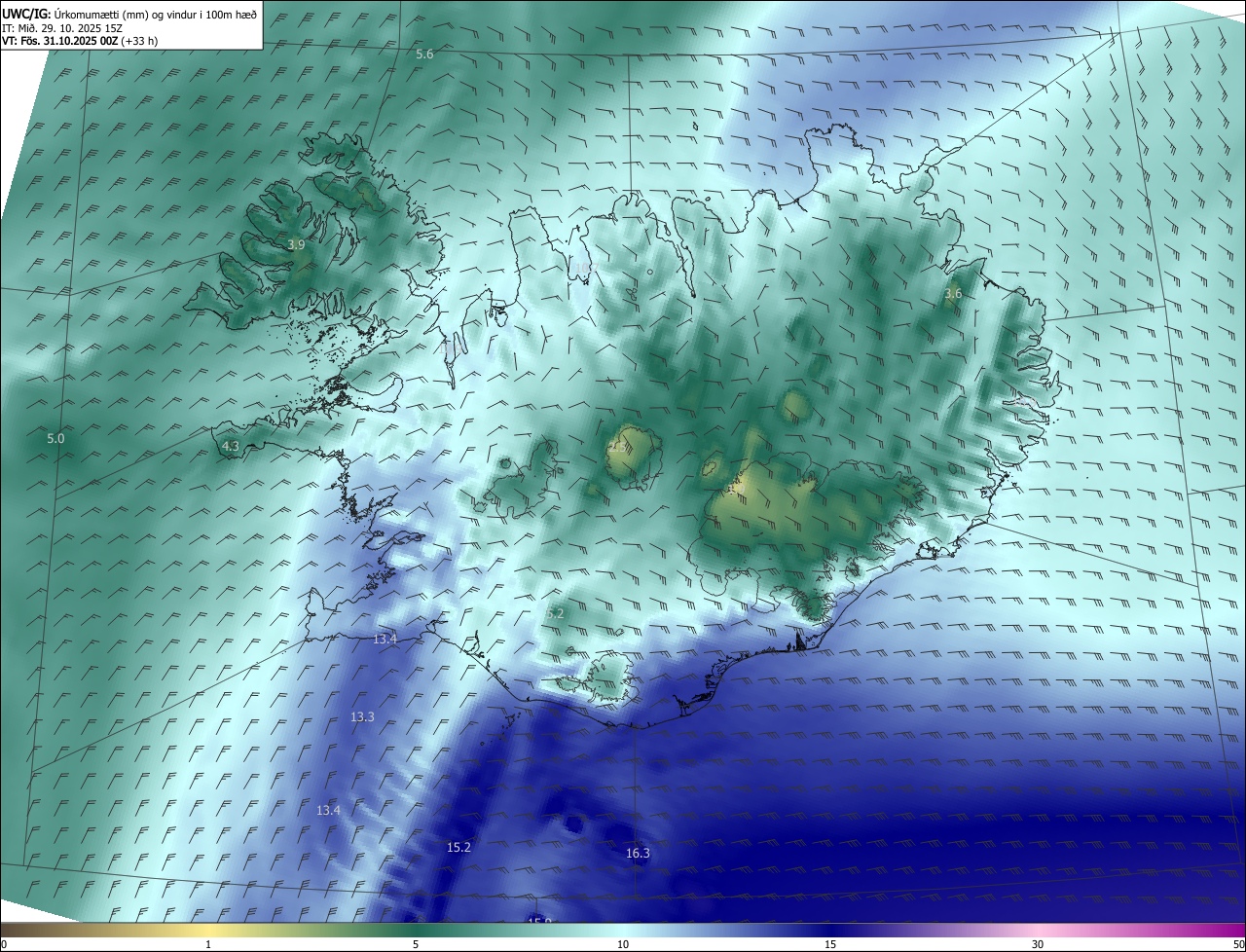1246x952 pixels.
Task: Click the 13.3 value southwest of Iceland
Action: (362, 716)
